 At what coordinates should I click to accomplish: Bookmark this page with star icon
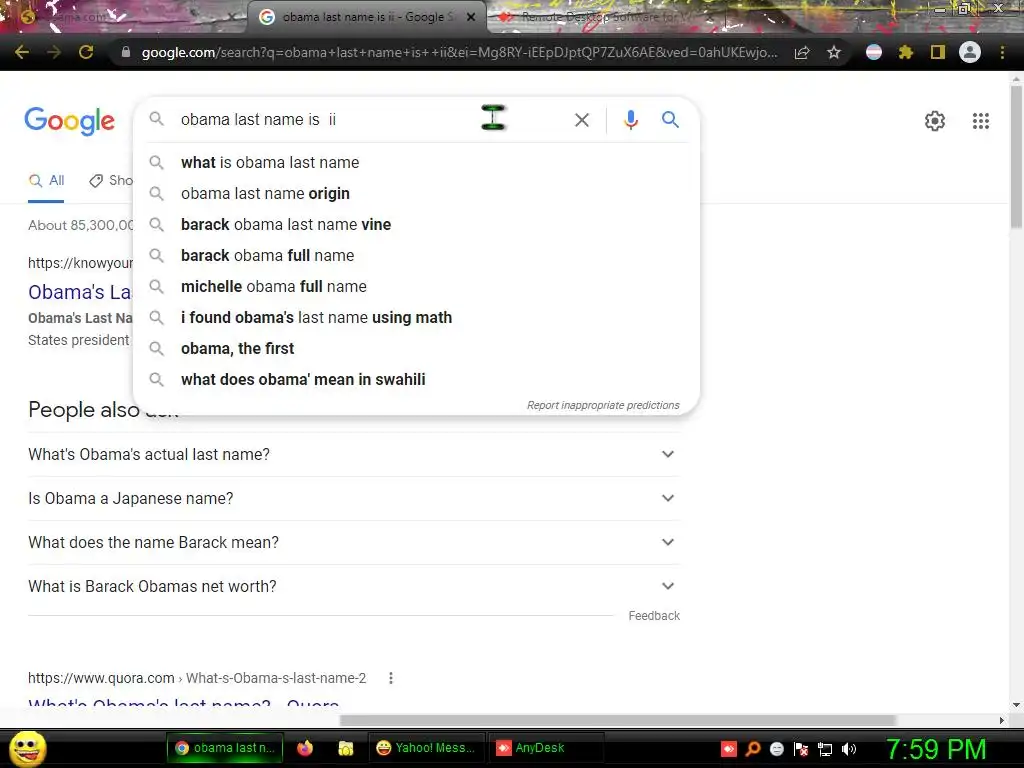point(834,52)
